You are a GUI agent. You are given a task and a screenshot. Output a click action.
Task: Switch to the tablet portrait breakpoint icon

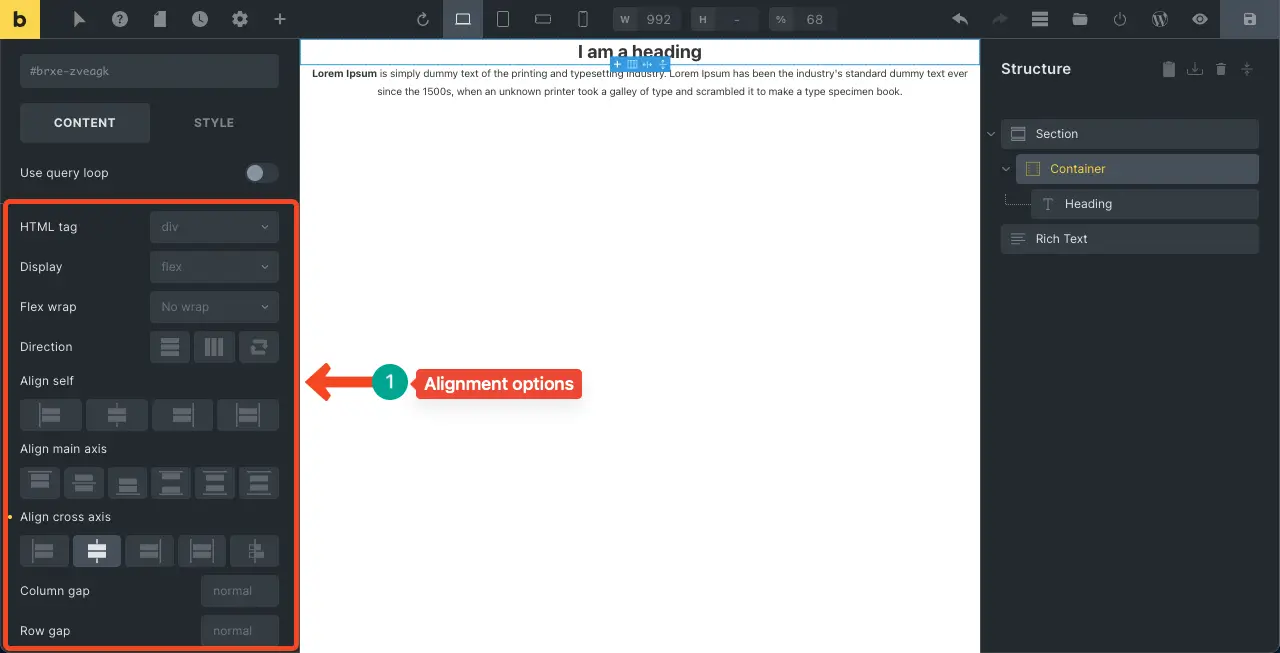tap(503, 19)
